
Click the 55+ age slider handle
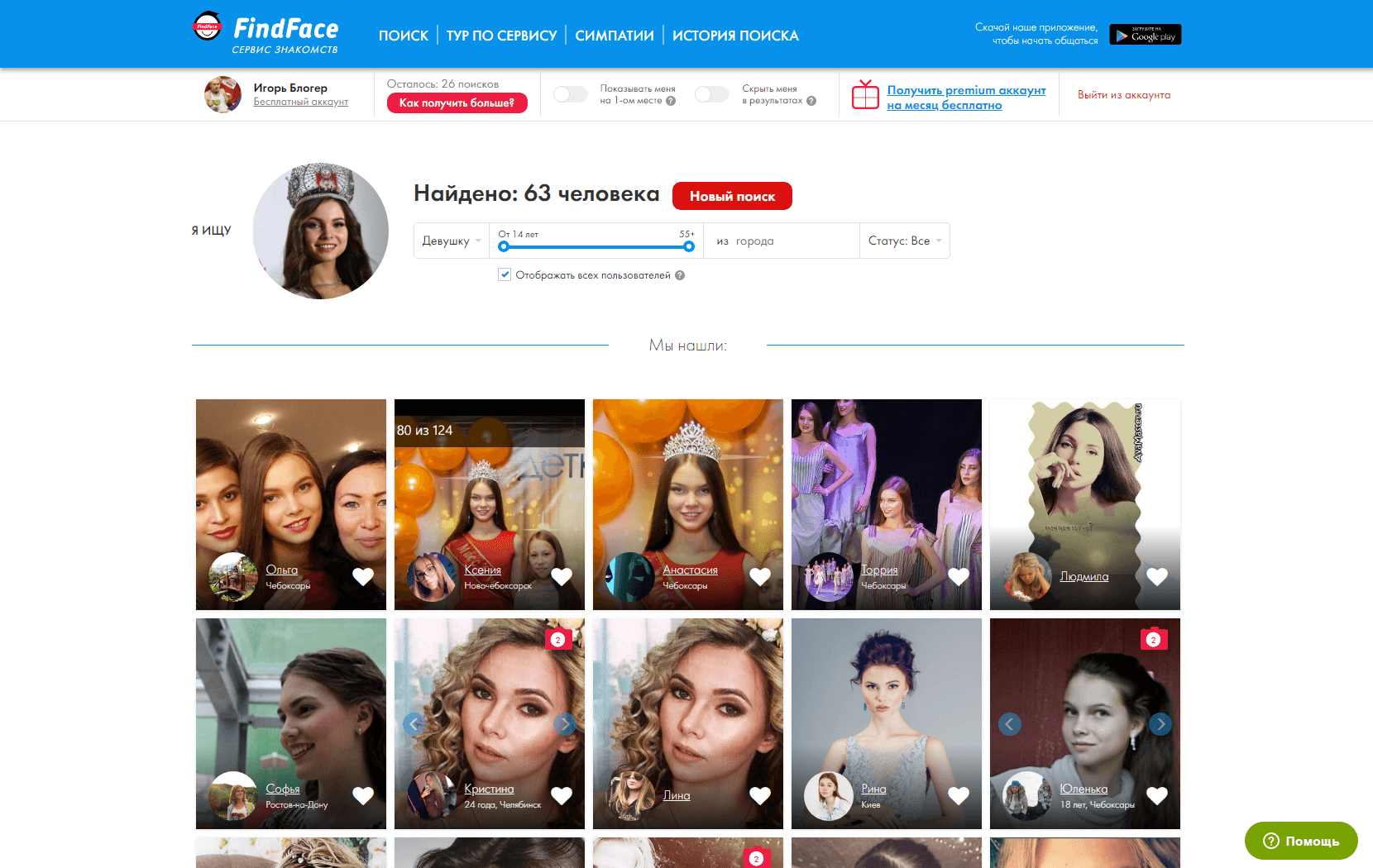(689, 246)
